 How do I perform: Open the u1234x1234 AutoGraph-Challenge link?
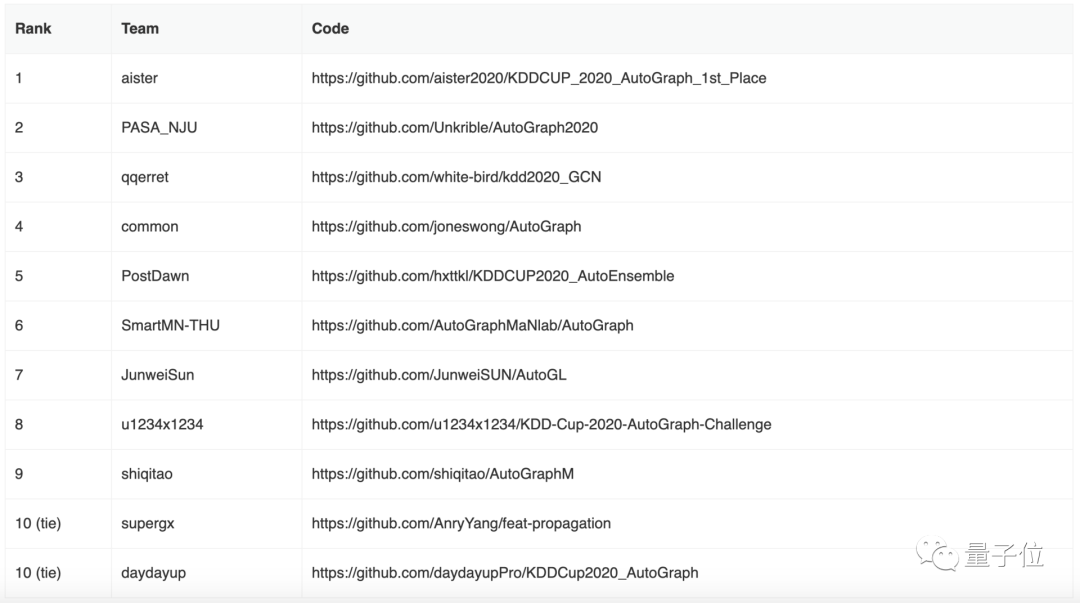(541, 424)
